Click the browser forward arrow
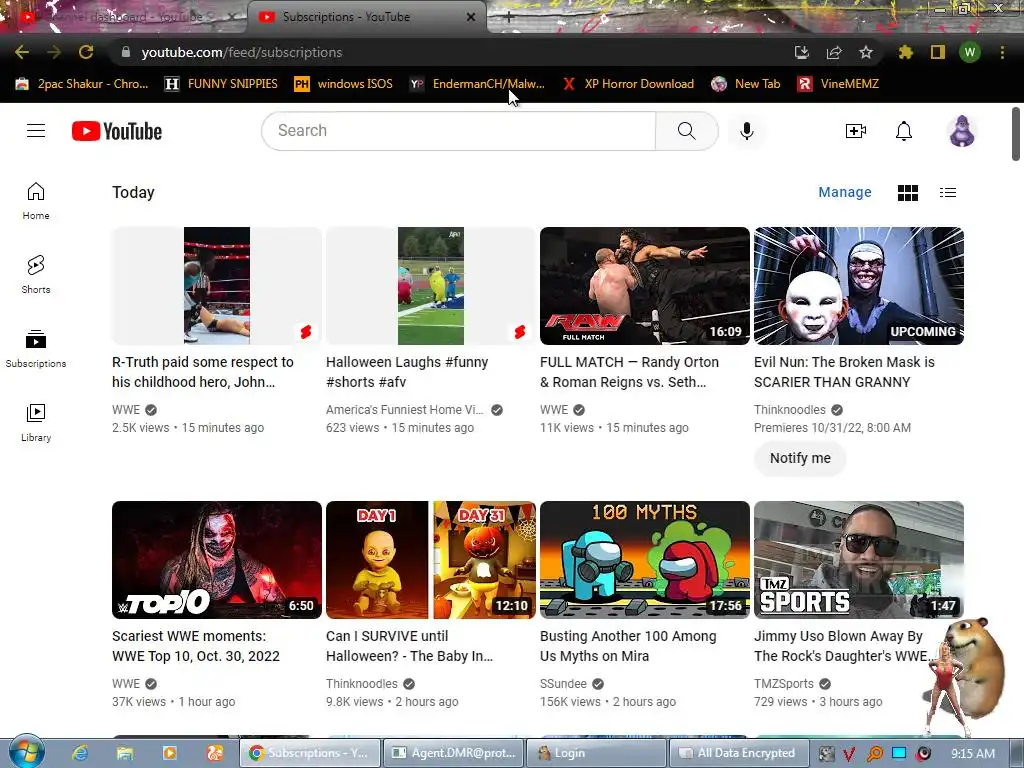 pos(54,52)
